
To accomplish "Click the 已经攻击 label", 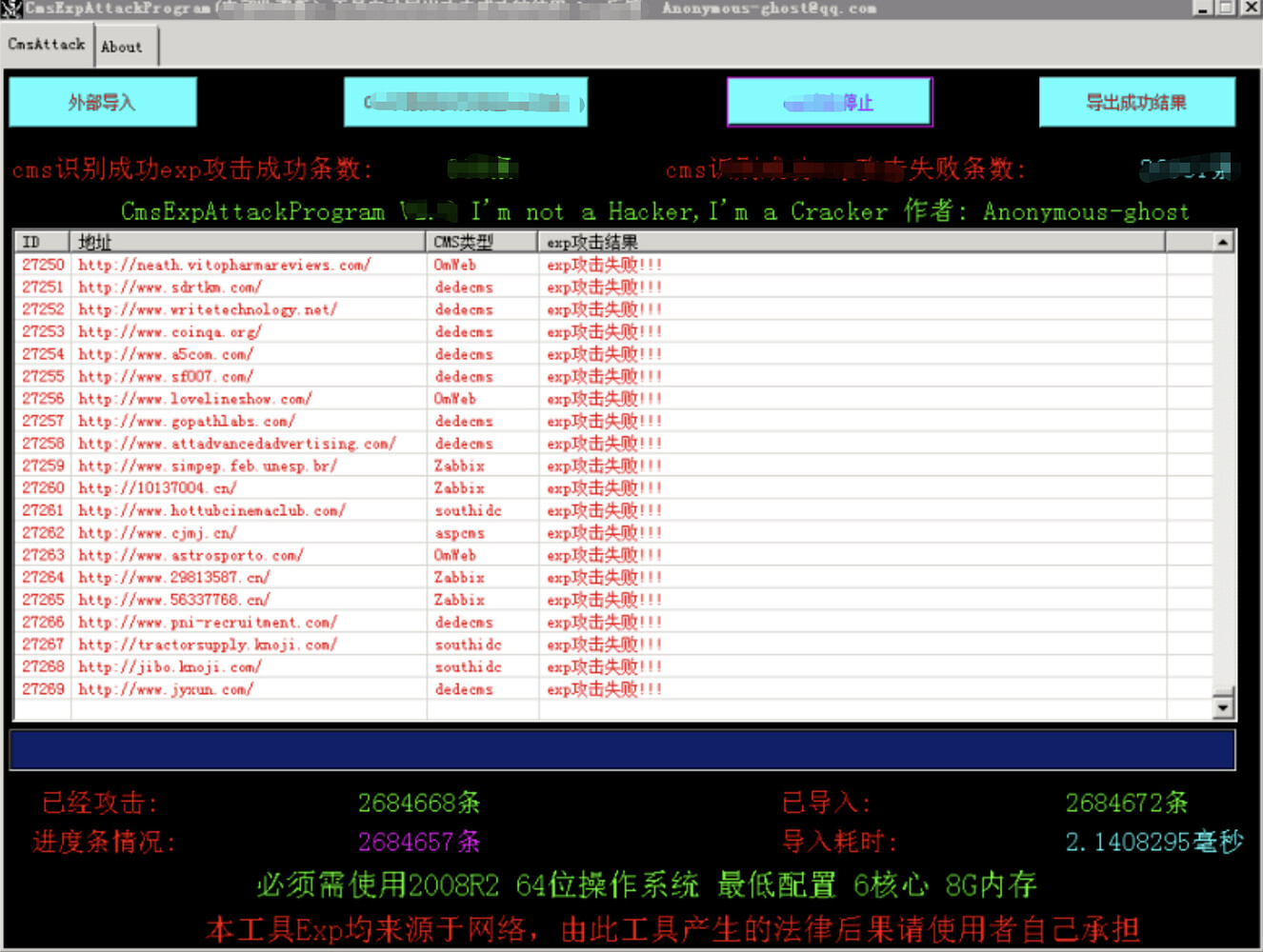I will click(x=99, y=803).
